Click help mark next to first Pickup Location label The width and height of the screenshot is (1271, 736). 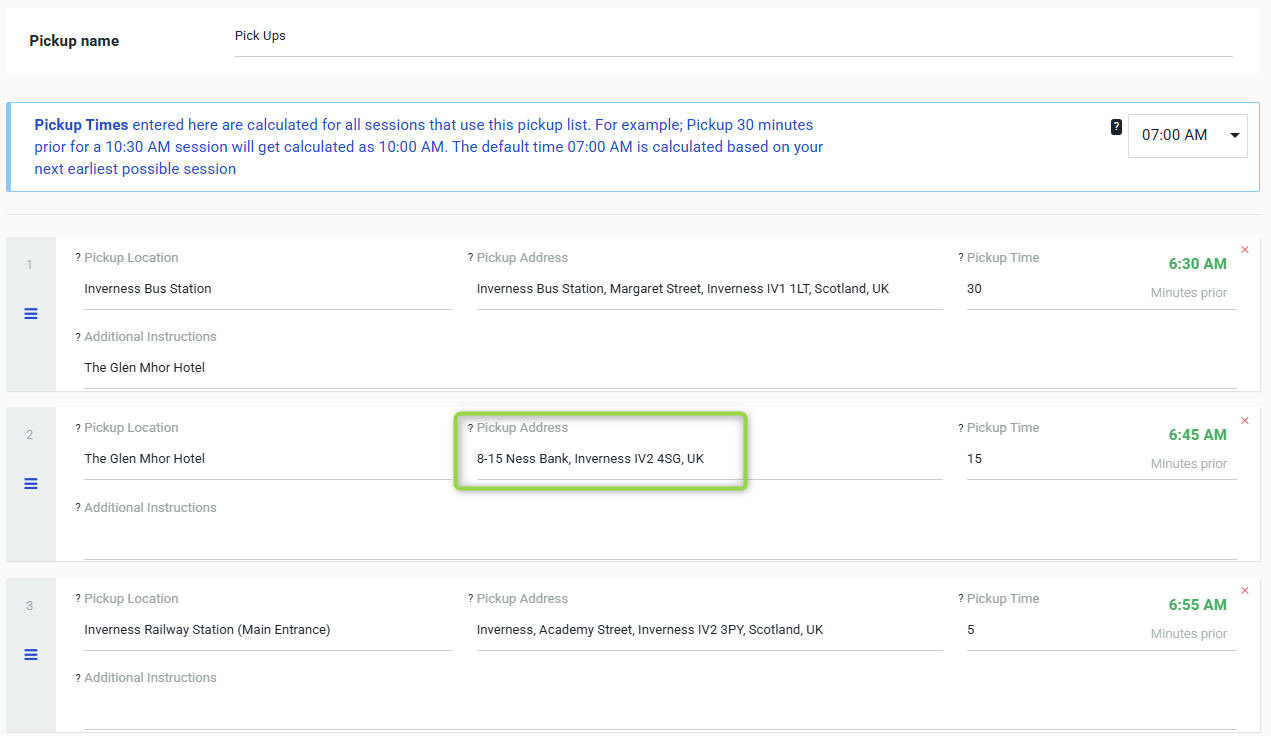[78, 258]
